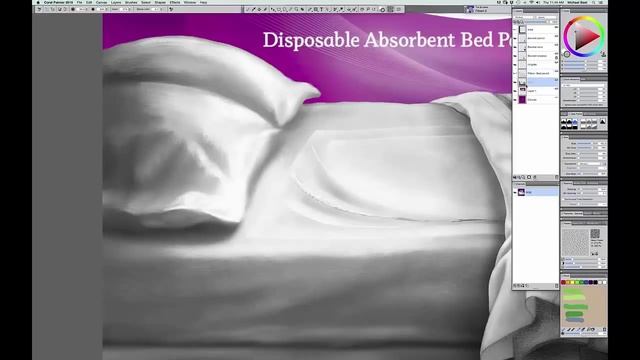Open the Window menu in the menu bar
The width and height of the screenshot is (640, 360).
click(x=190, y=2)
